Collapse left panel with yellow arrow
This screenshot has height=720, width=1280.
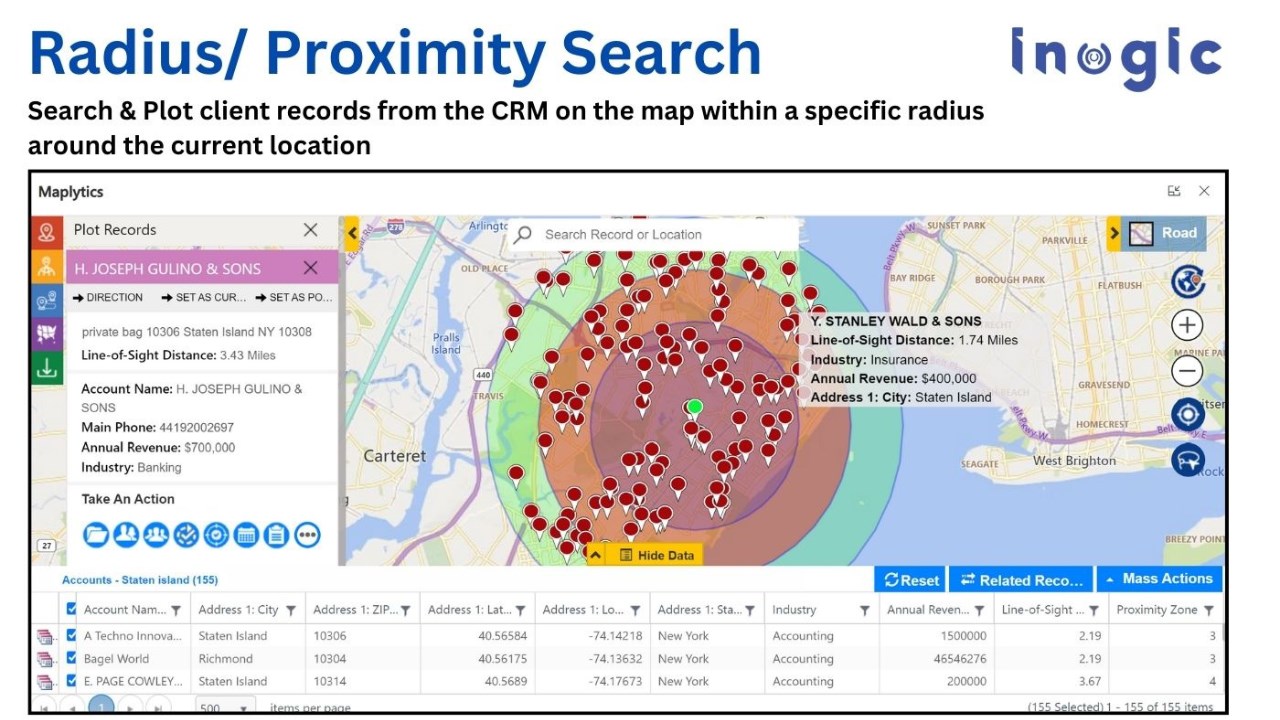tap(352, 234)
